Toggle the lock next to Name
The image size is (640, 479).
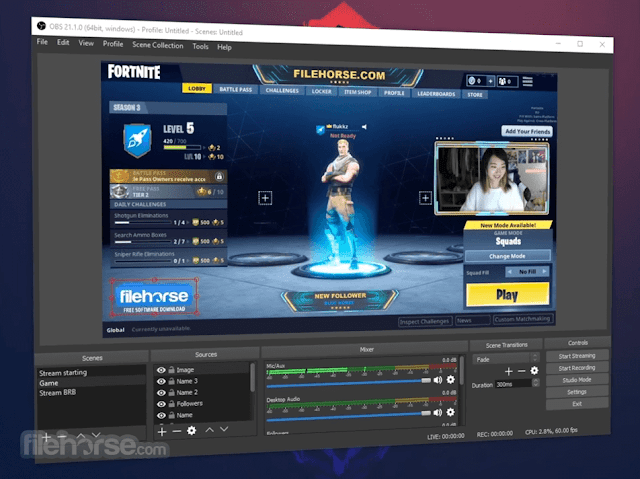tap(171, 415)
